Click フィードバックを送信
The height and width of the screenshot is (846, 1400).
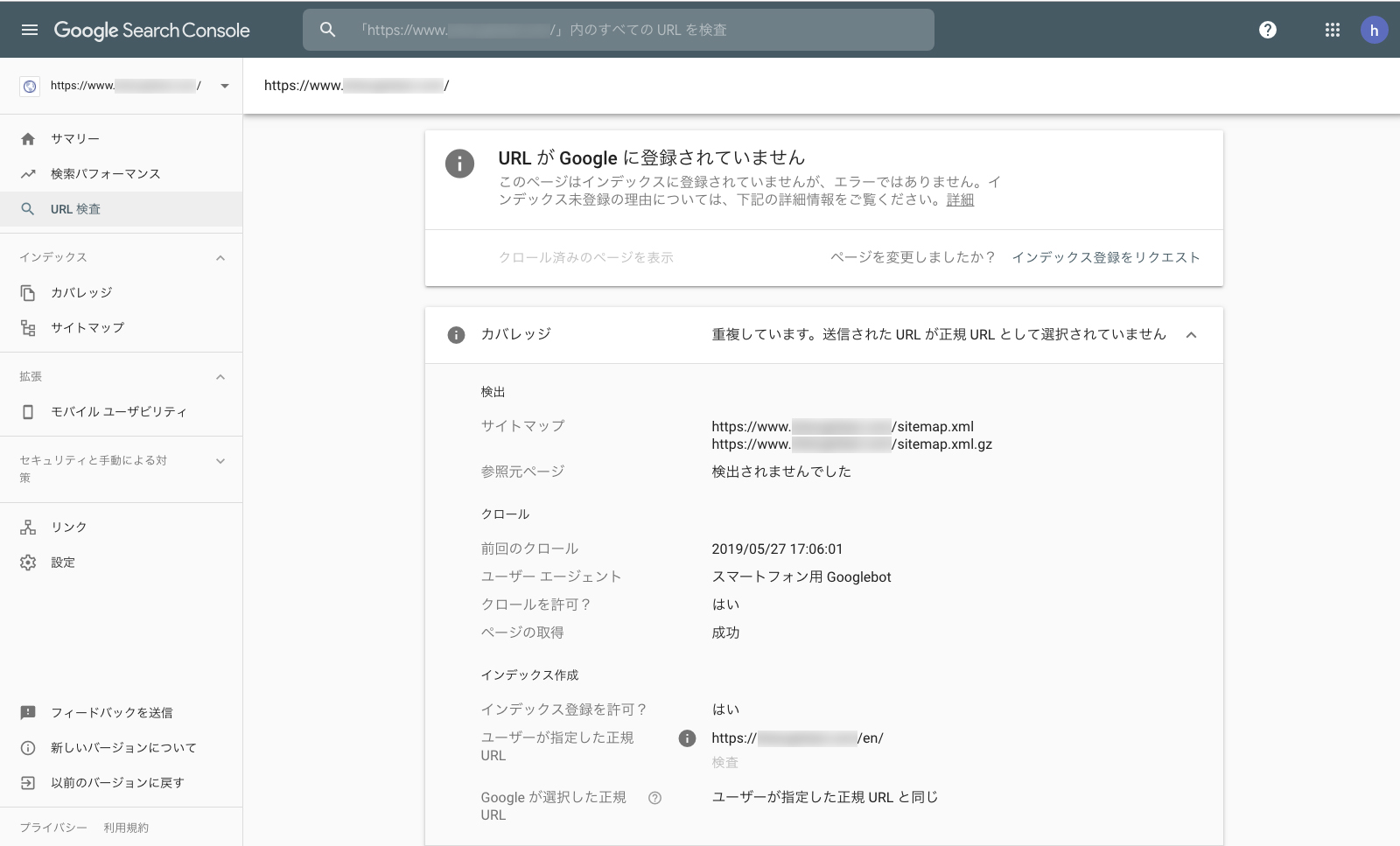121,713
